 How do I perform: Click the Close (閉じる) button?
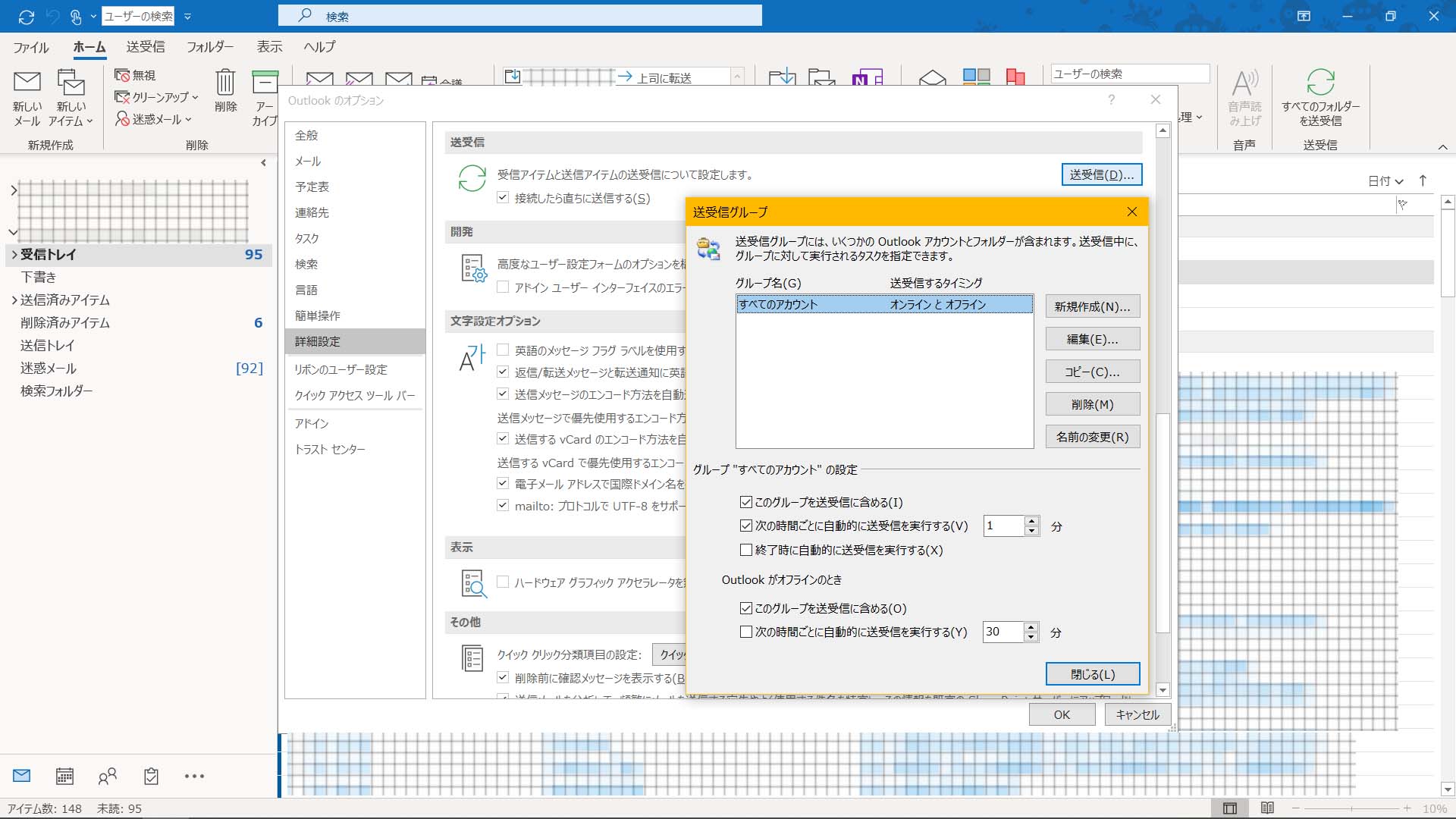[x=1092, y=673]
